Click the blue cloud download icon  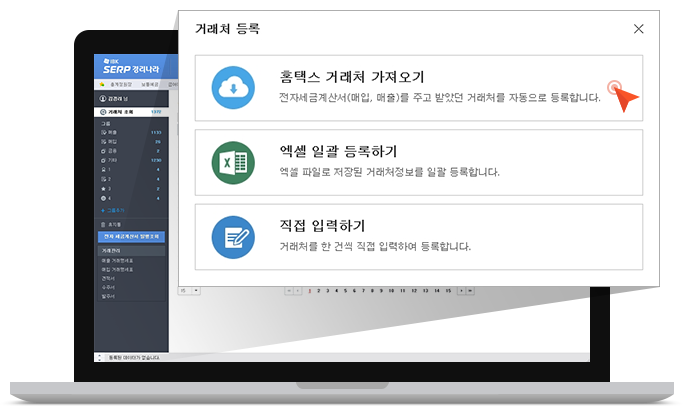[x=233, y=88]
